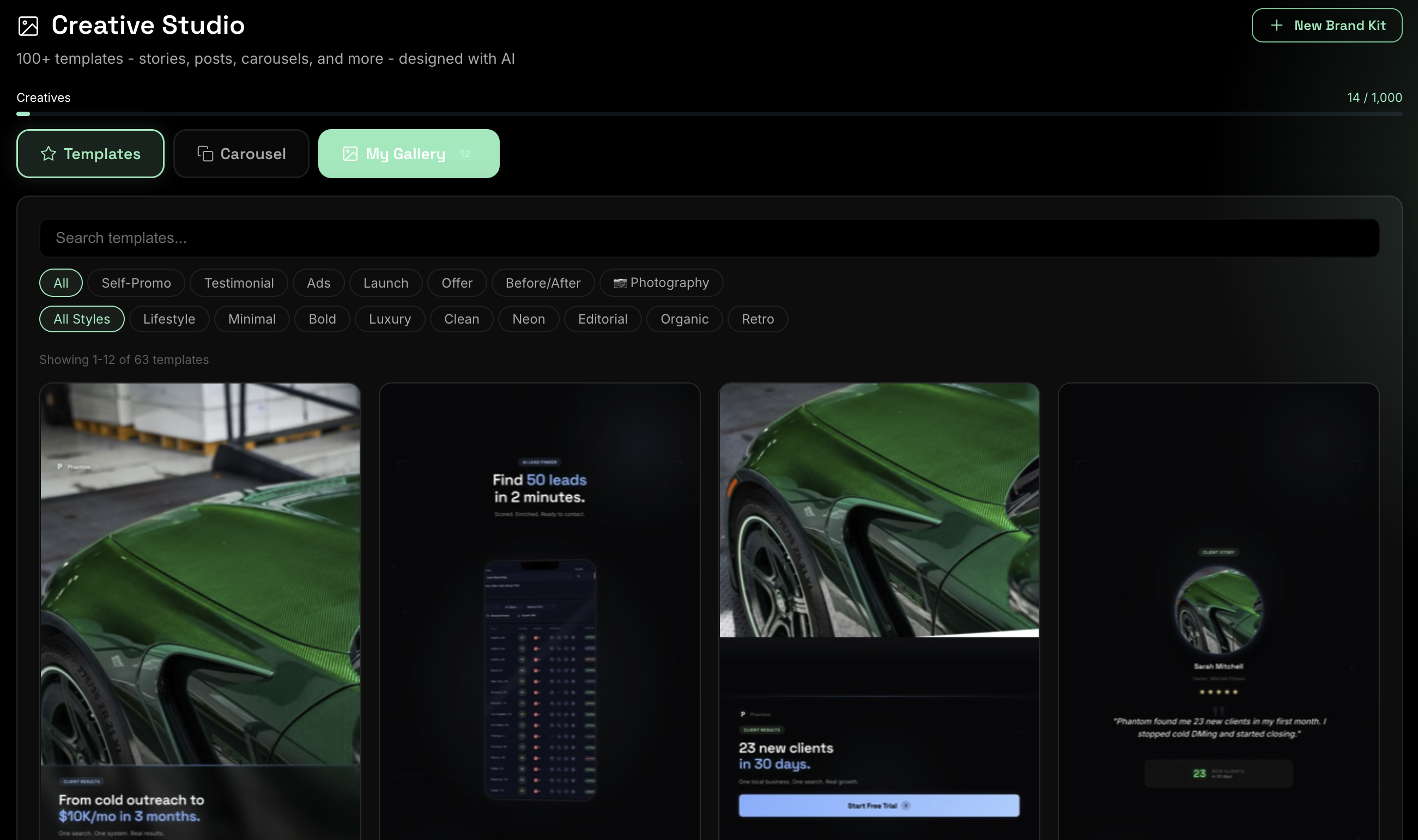Click the star icon on the Templates tab

pos(49,154)
